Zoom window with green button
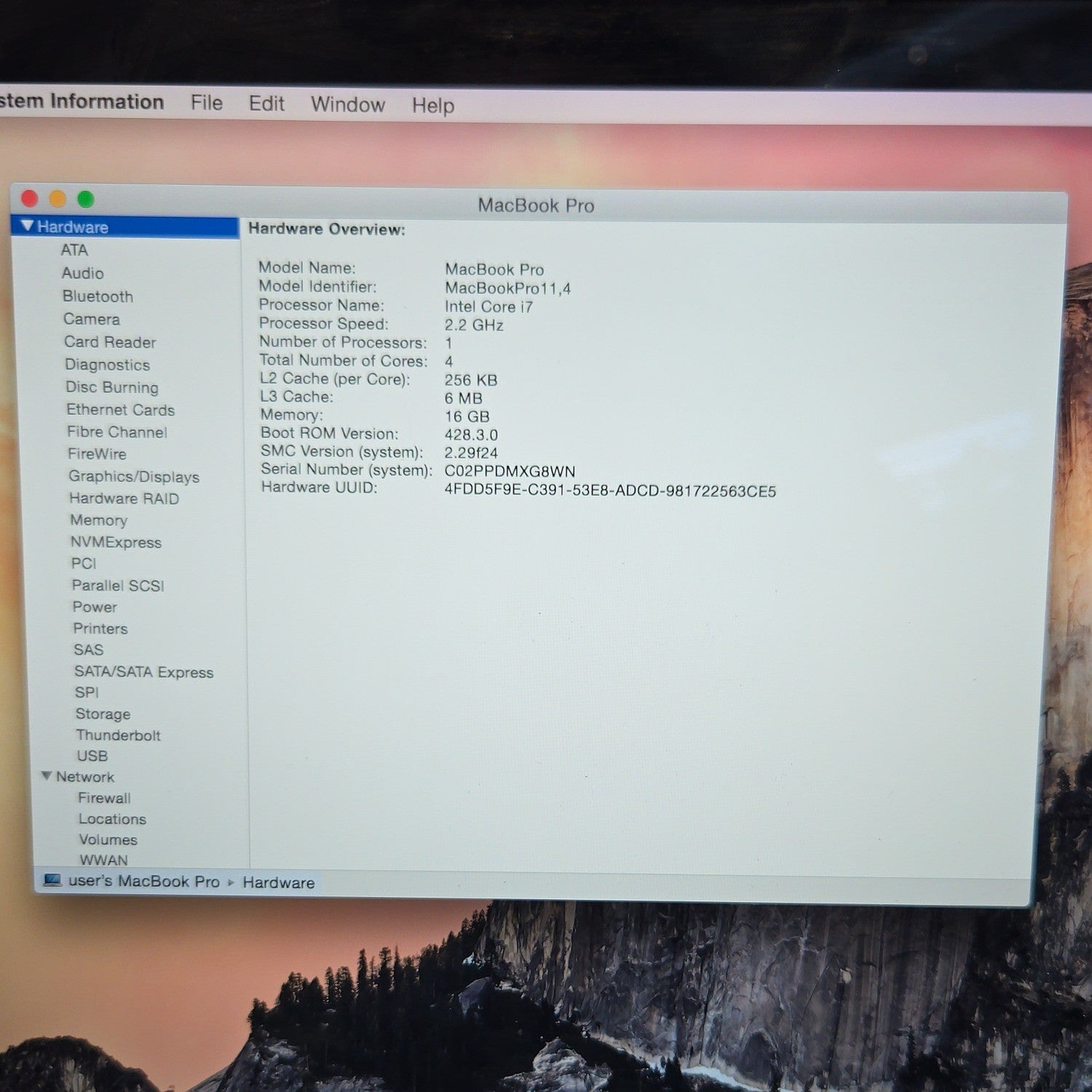This screenshot has height=1092, width=1092. pyautogui.click(x=85, y=199)
